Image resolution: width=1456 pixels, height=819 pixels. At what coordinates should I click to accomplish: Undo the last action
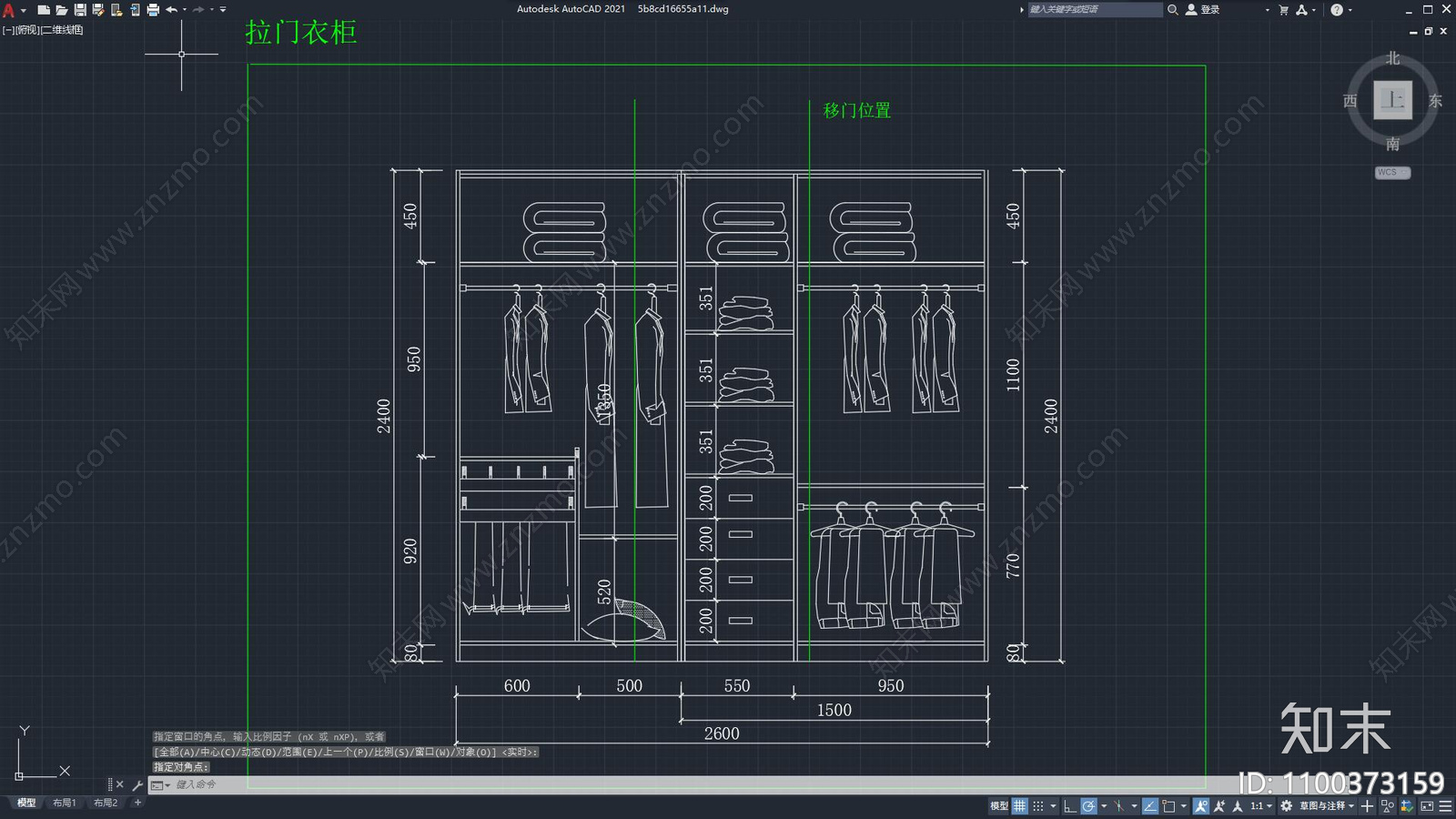171,10
